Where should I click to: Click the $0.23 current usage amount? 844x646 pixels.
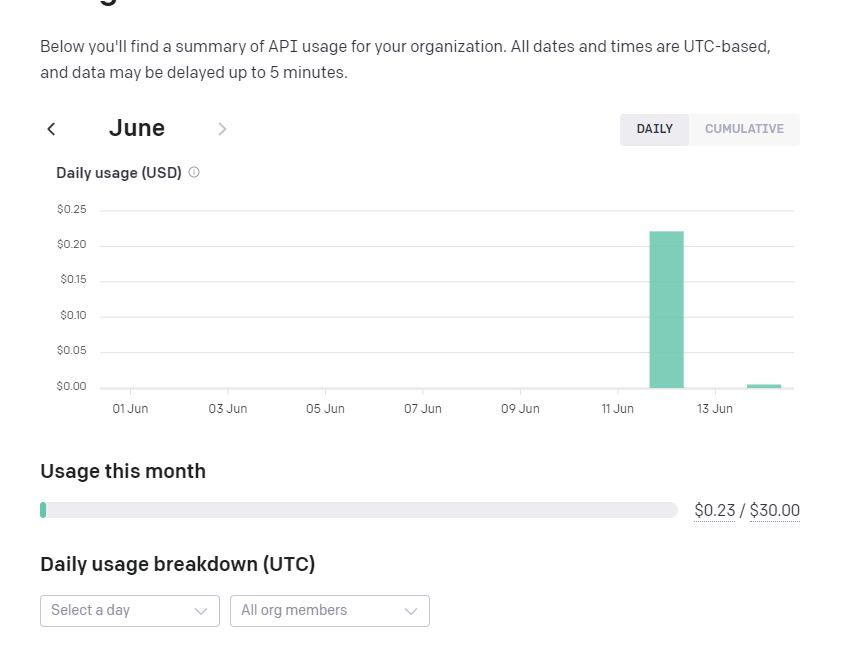(714, 511)
